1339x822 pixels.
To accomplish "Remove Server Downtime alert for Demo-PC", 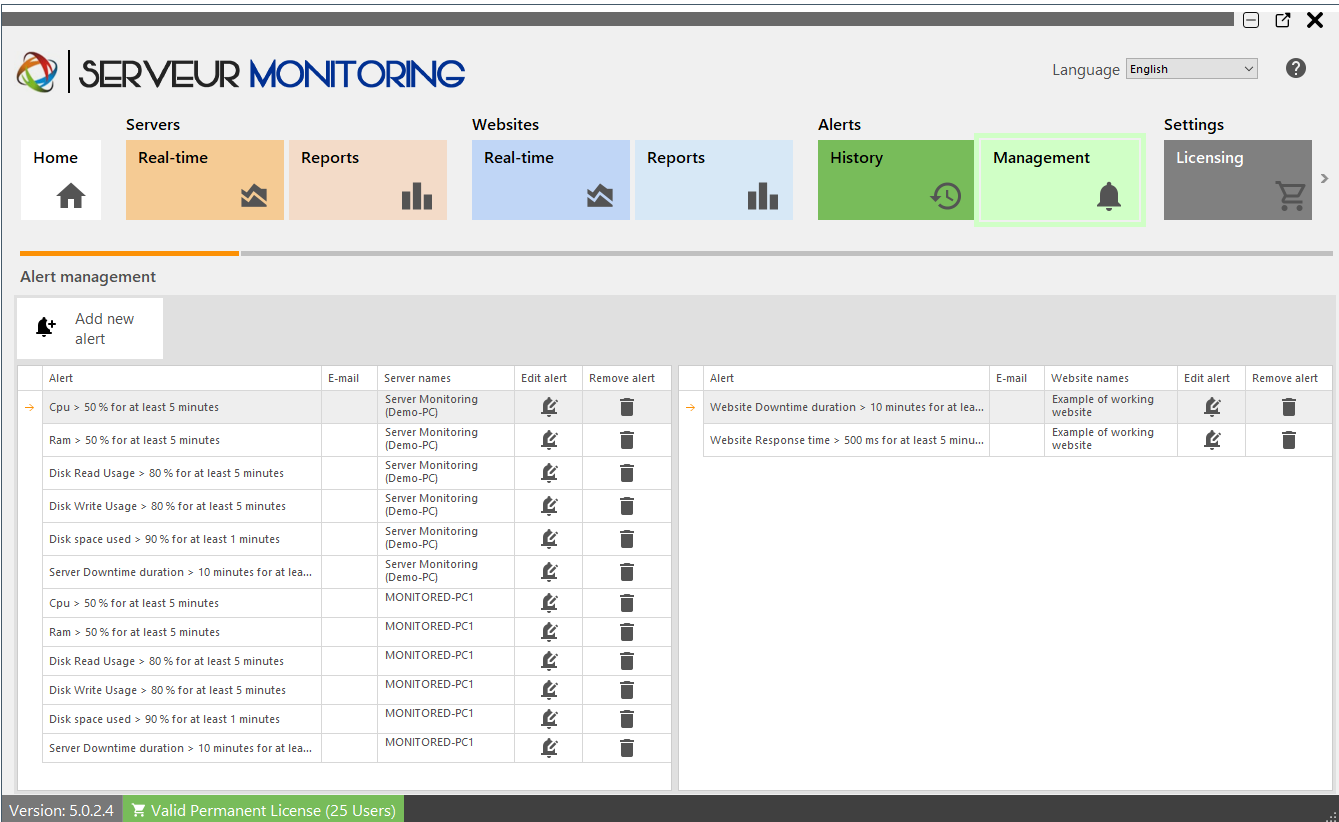I will [x=627, y=572].
